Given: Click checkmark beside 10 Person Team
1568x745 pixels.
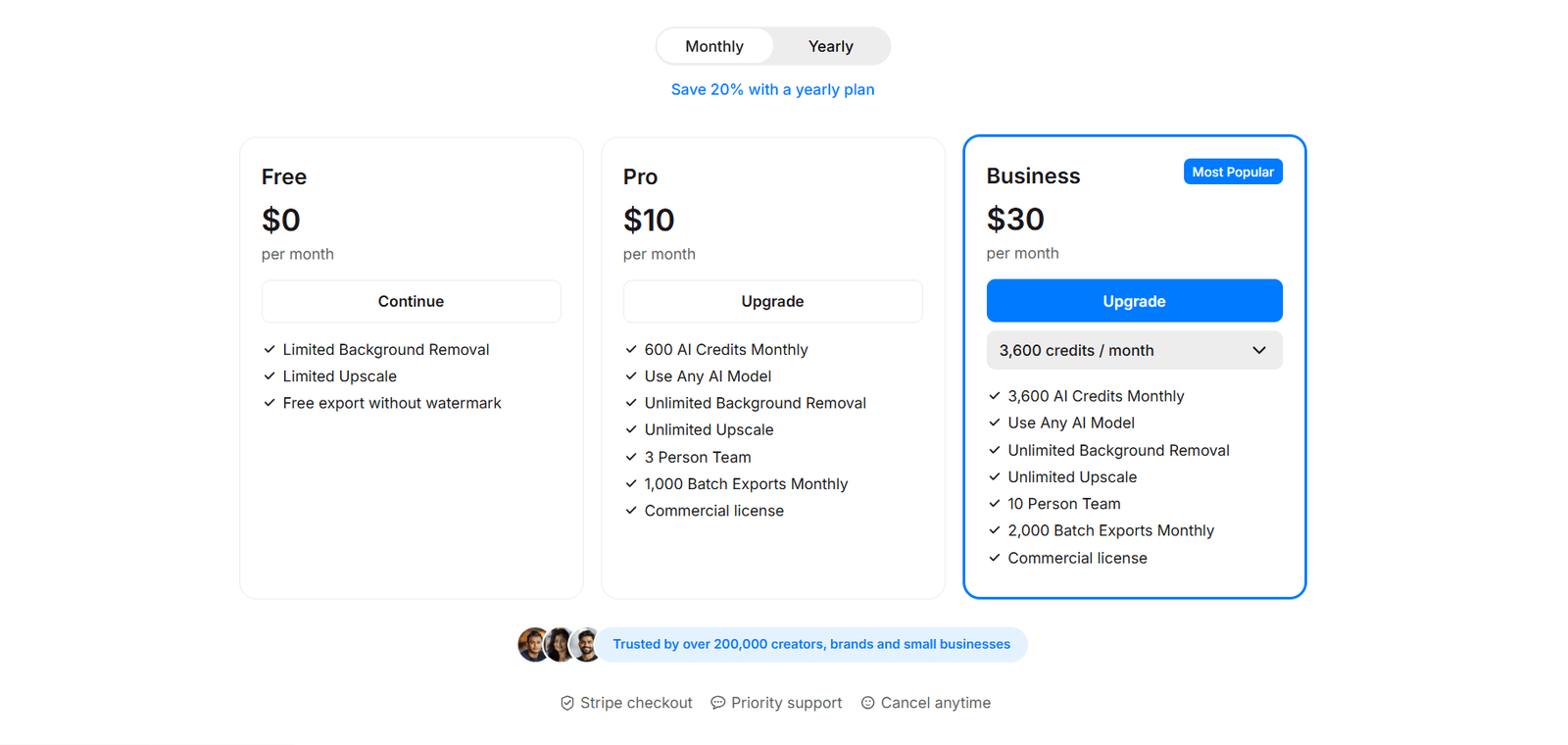Looking at the screenshot, I should tap(995, 504).
